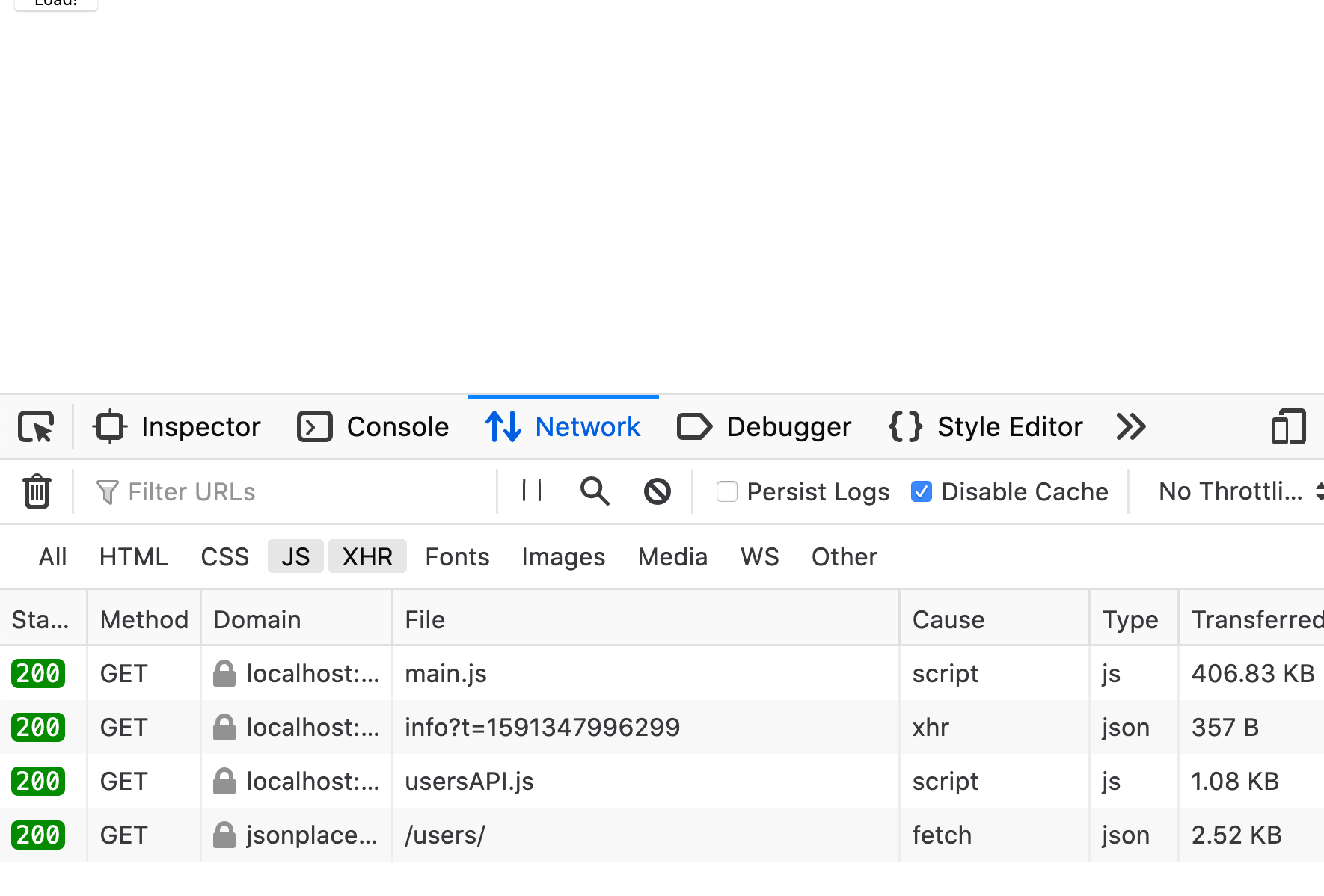Select the All filter button
Screen dimensions: 1324x896
[53, 556]
